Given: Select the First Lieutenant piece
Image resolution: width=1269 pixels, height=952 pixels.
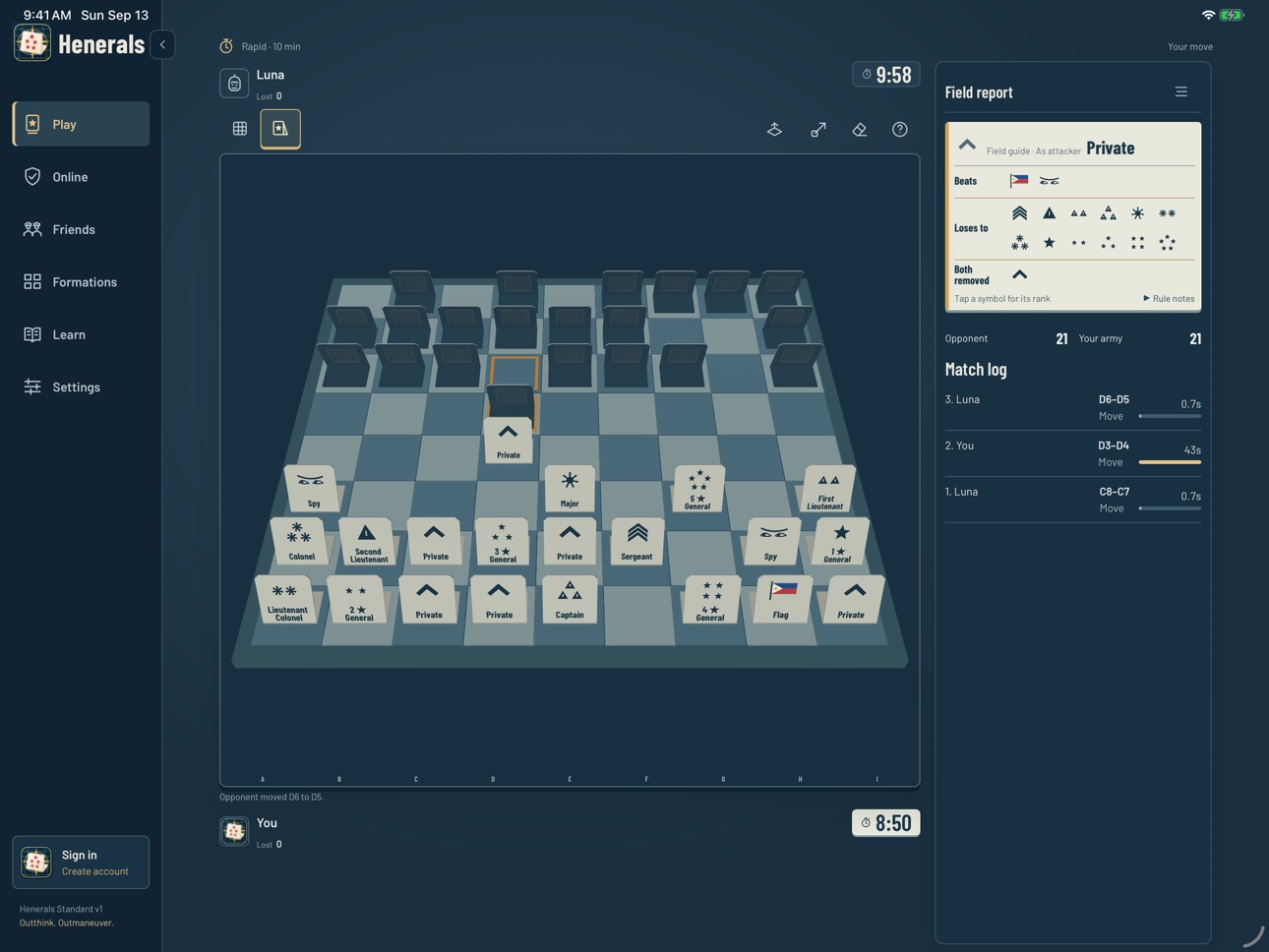Looking at the screenshot, I should [x=827, y=489].
